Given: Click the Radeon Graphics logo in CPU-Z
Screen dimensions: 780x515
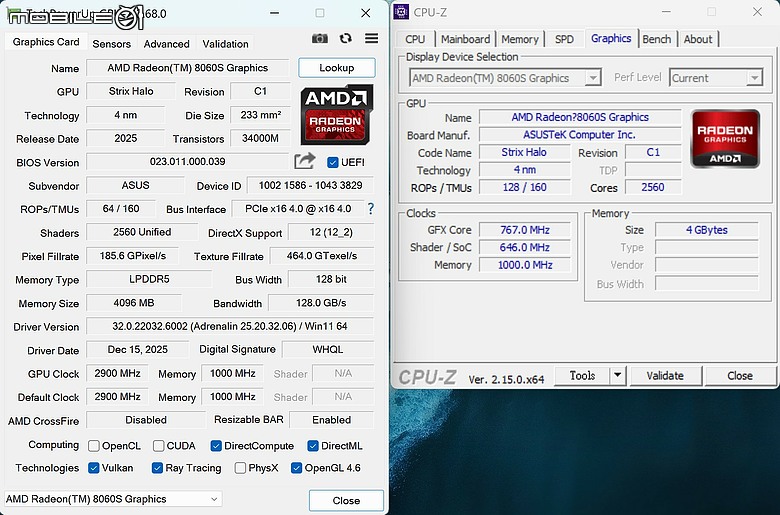Looking at the screenshot, I should [x=725, y=139].
